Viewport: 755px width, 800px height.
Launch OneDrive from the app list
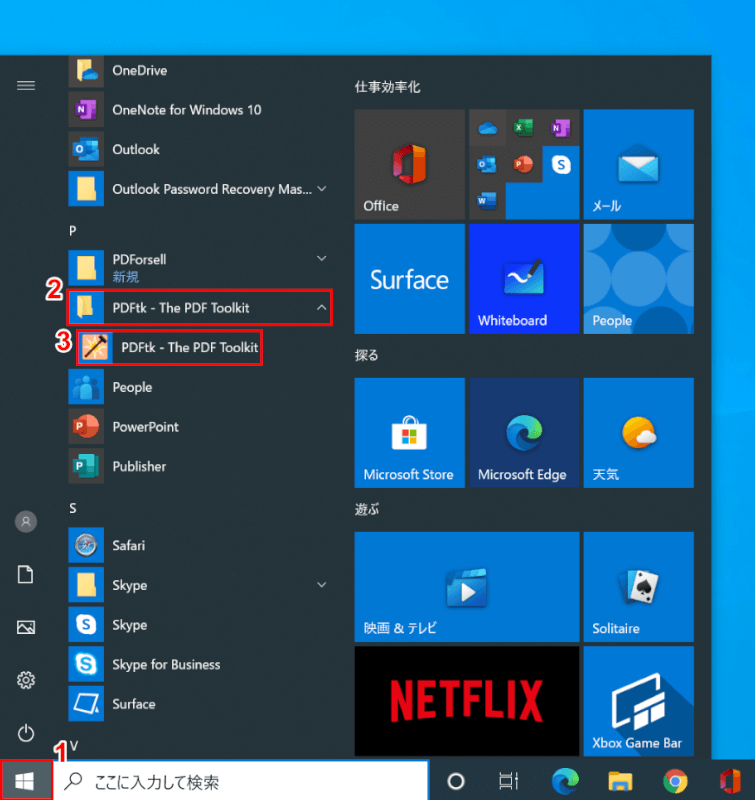(x=200, y=70)
